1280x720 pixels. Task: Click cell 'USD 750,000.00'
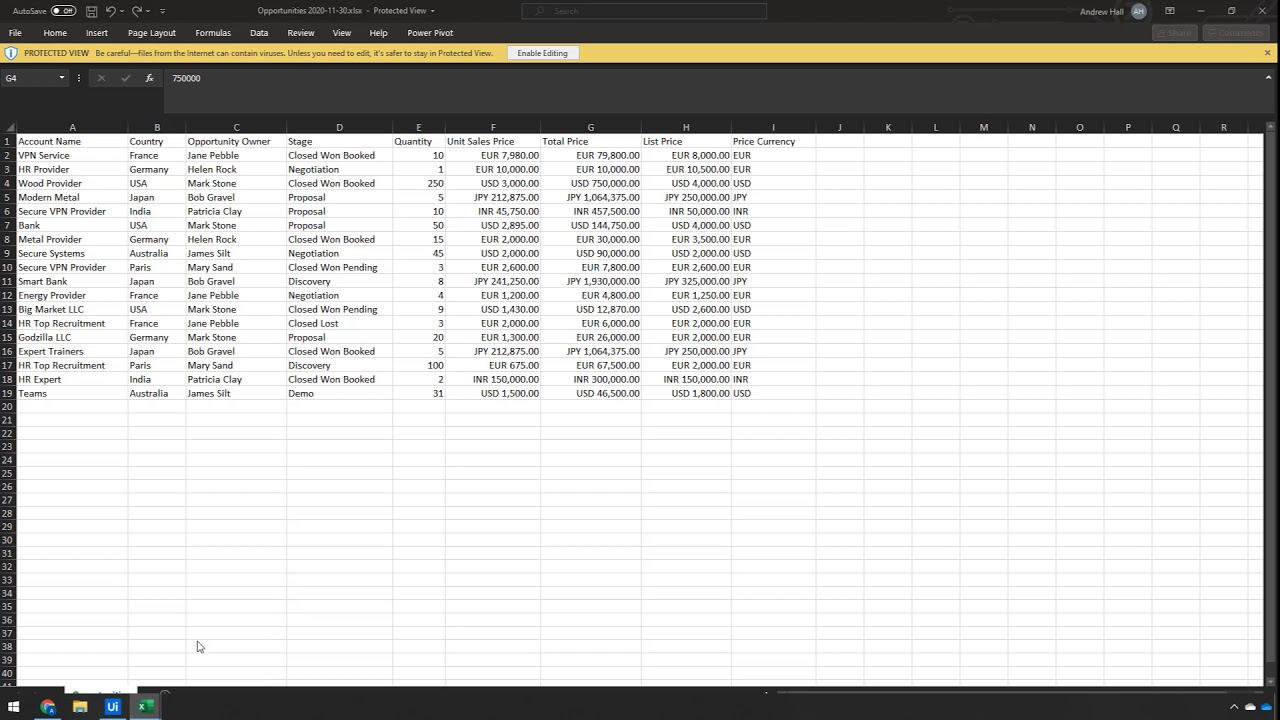point(591,183)
